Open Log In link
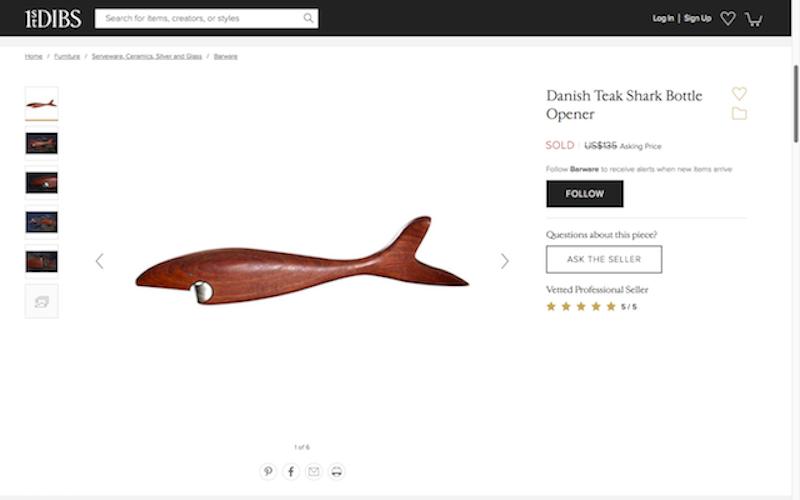The image size is (800, 500). tap(663, 18)
